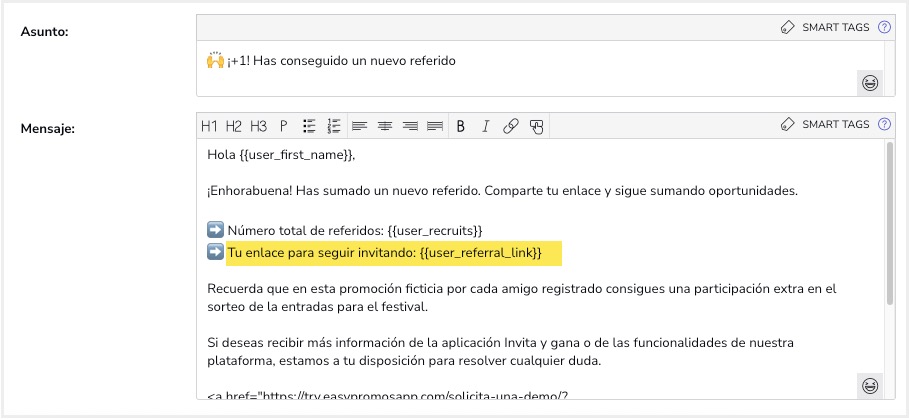Insert a numbered list
909x419 pixels.
click(335, 126)
